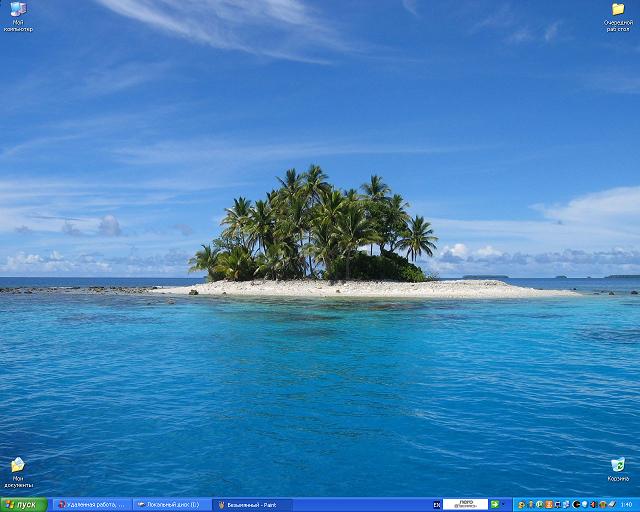Open the dropdown arrow beside Nero search
This screenshot has width=640, height=512.
pyautogui.click(x=503, y=504)
